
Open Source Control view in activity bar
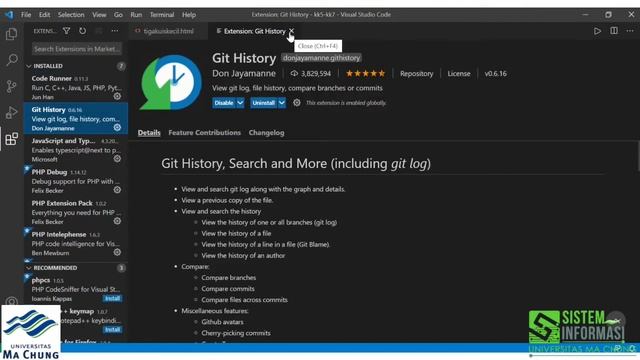tap(11, 86)
